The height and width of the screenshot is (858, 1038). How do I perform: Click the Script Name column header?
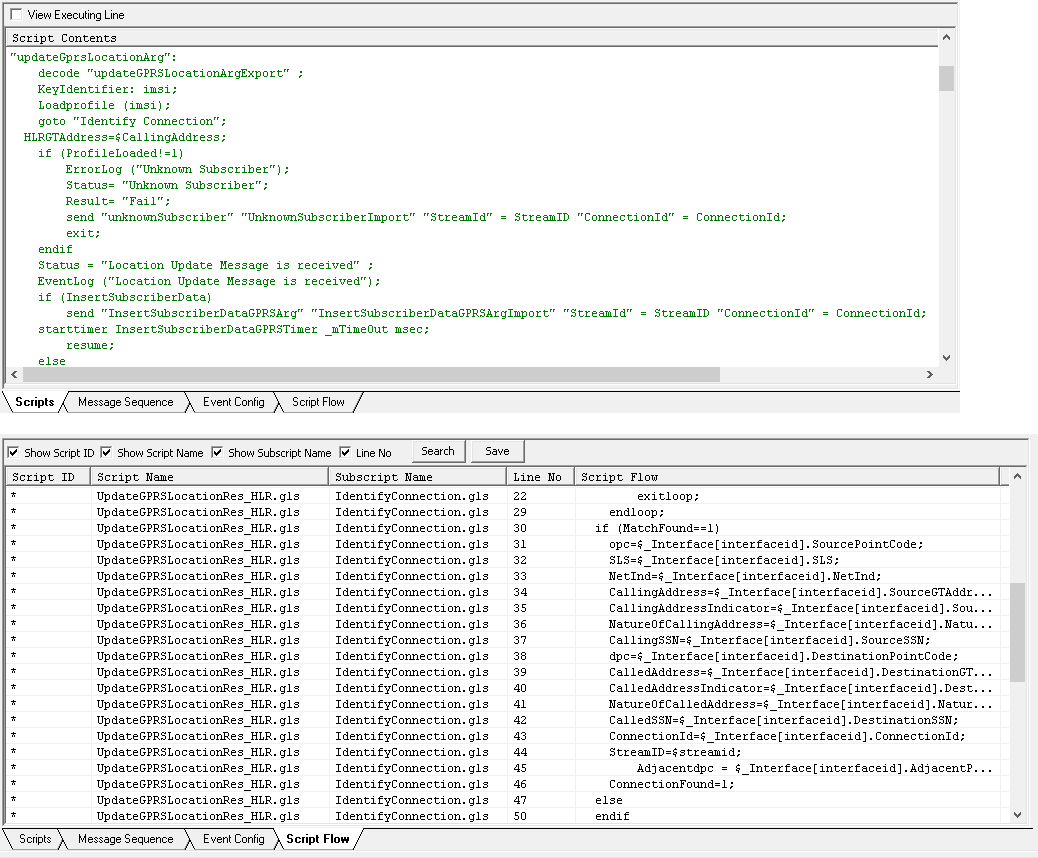tap(209, 477)
